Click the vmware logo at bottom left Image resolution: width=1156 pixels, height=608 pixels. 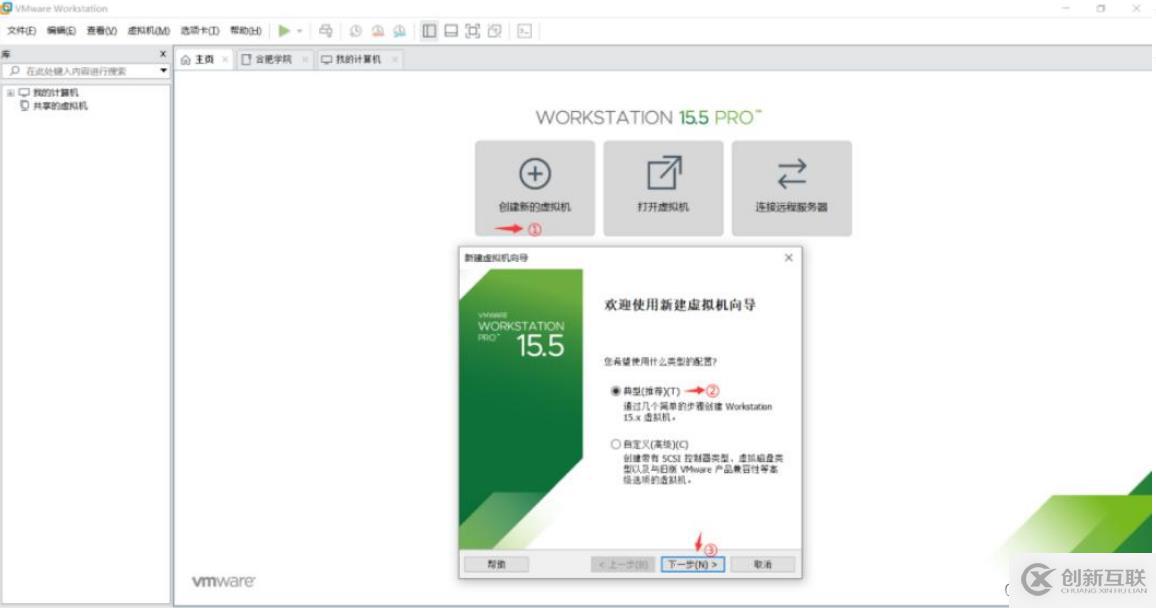coord(223,581)
